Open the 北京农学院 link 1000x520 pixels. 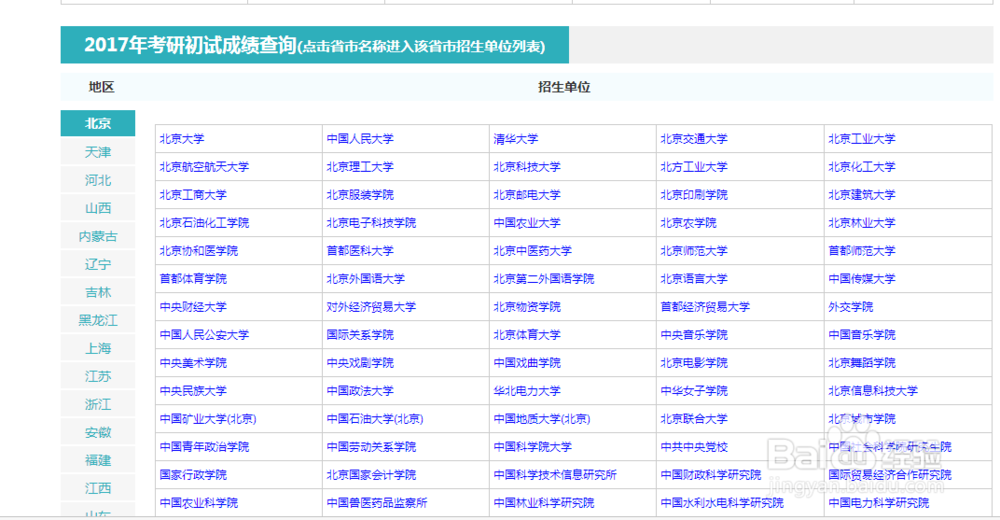(x=688, y=223)
